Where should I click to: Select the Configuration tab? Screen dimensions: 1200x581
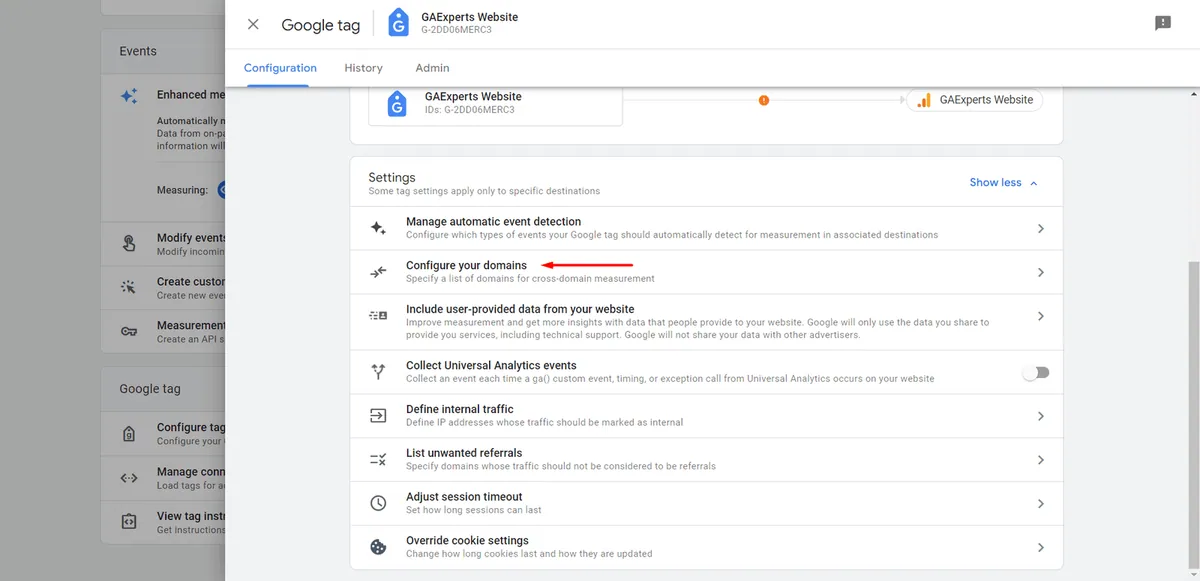(x=280, y=68)
